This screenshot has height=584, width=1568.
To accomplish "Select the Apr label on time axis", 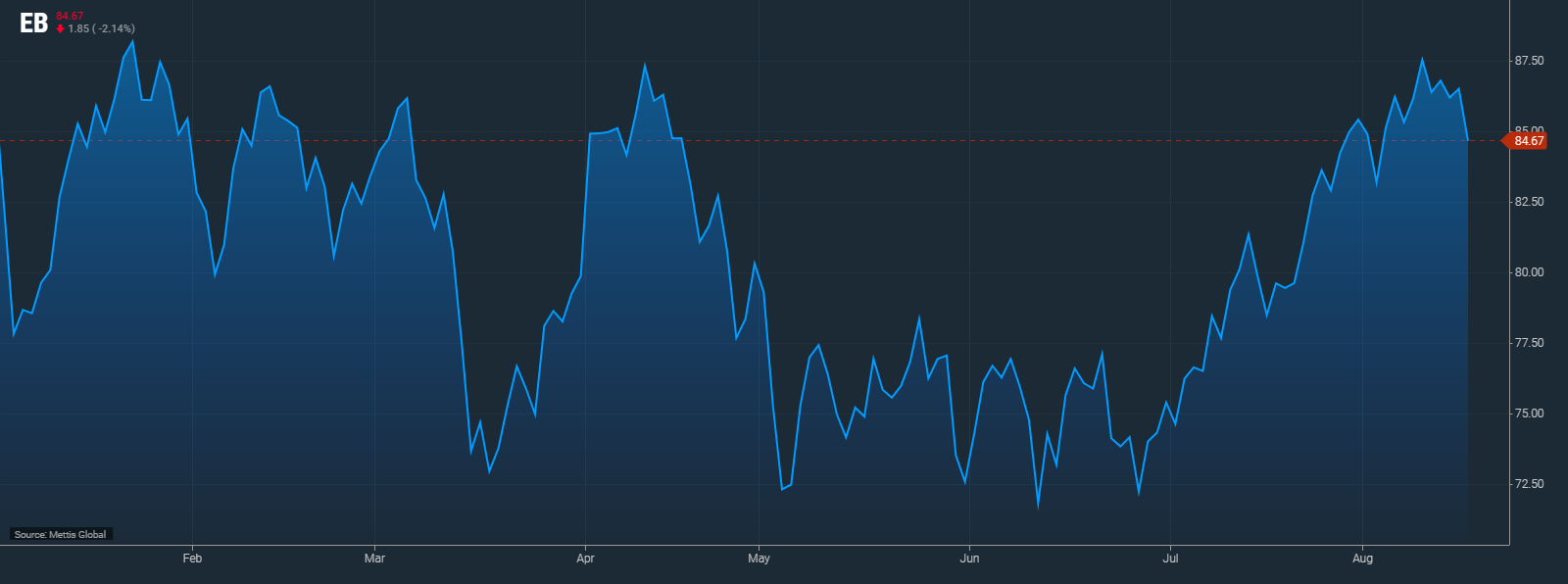I will coord(585,559).
